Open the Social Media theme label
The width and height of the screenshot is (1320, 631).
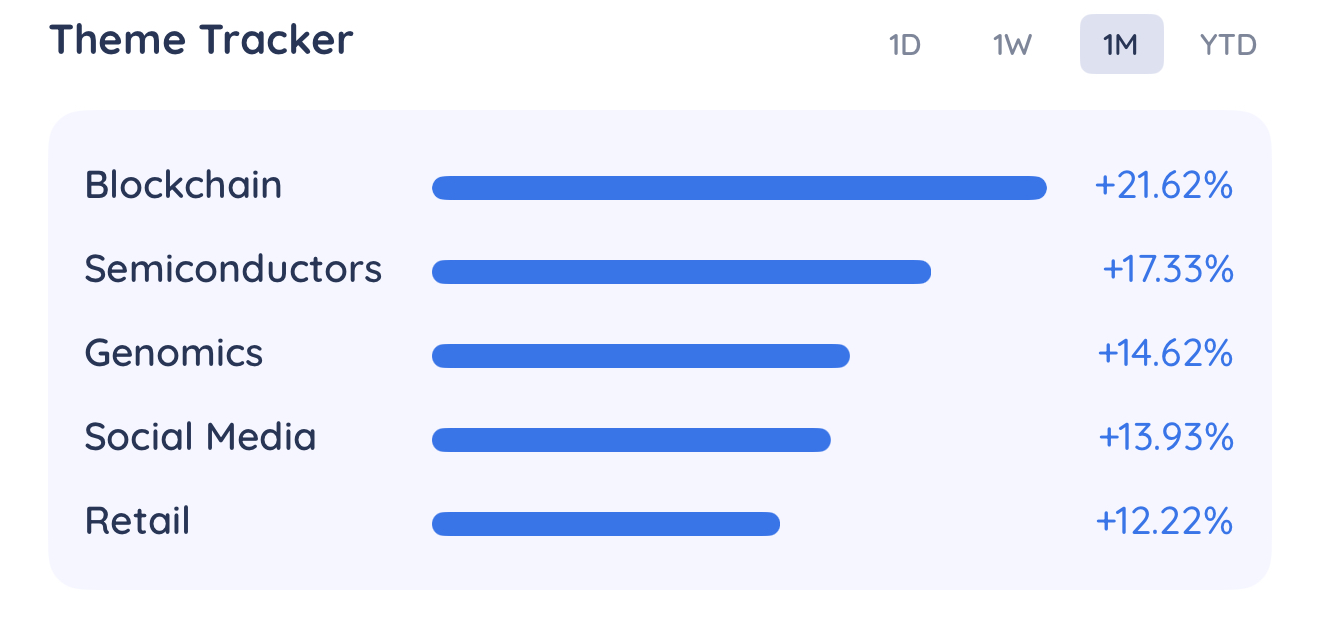(200, 437)
